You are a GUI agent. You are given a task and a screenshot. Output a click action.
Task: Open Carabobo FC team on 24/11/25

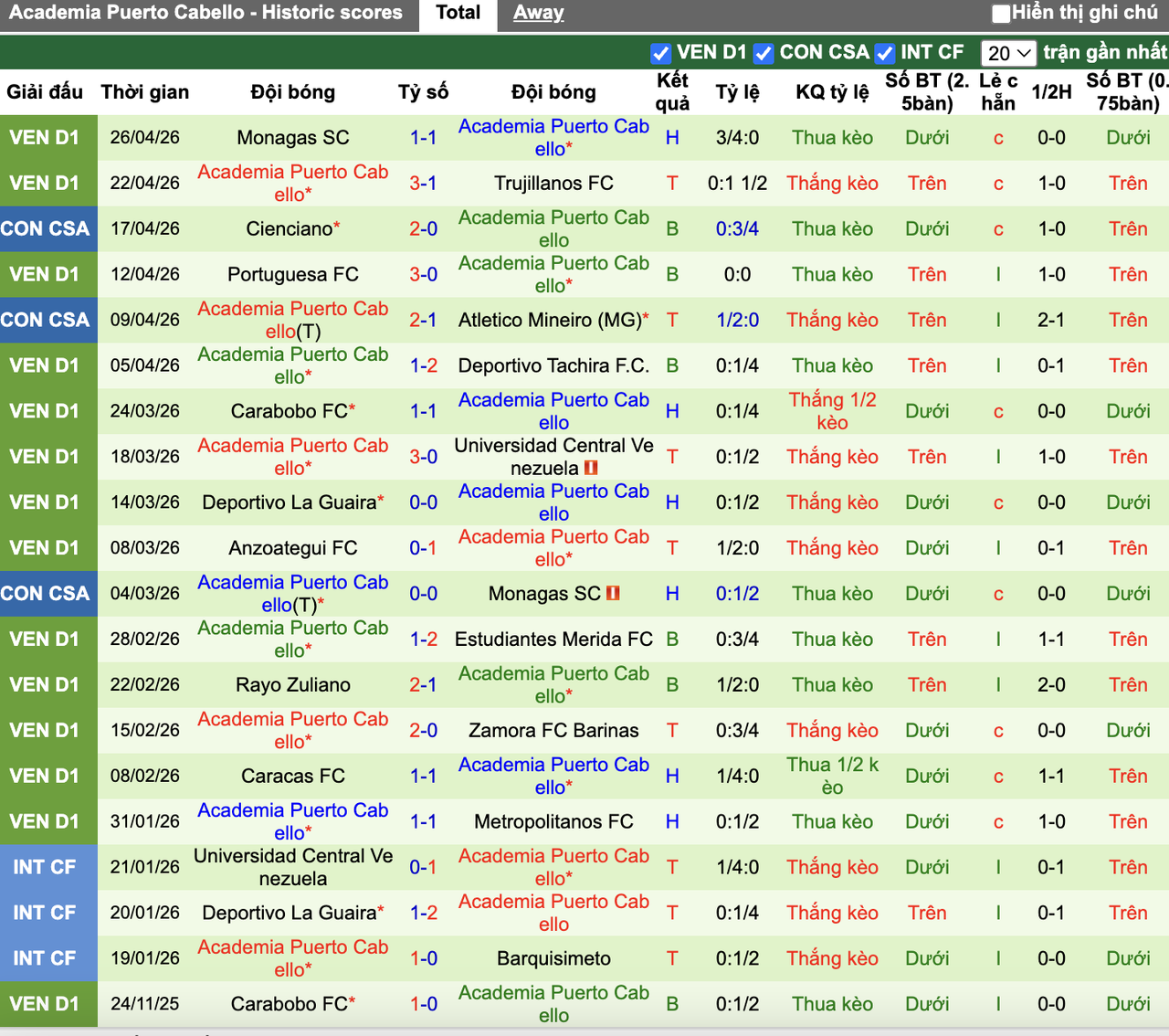(290, 1004)
